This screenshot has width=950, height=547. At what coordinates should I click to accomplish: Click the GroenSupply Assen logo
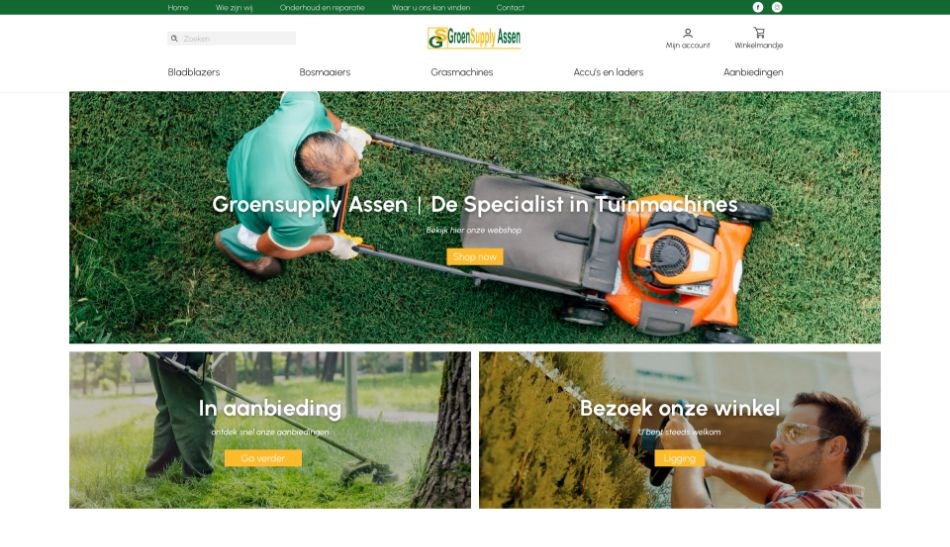tap(474, 38)
